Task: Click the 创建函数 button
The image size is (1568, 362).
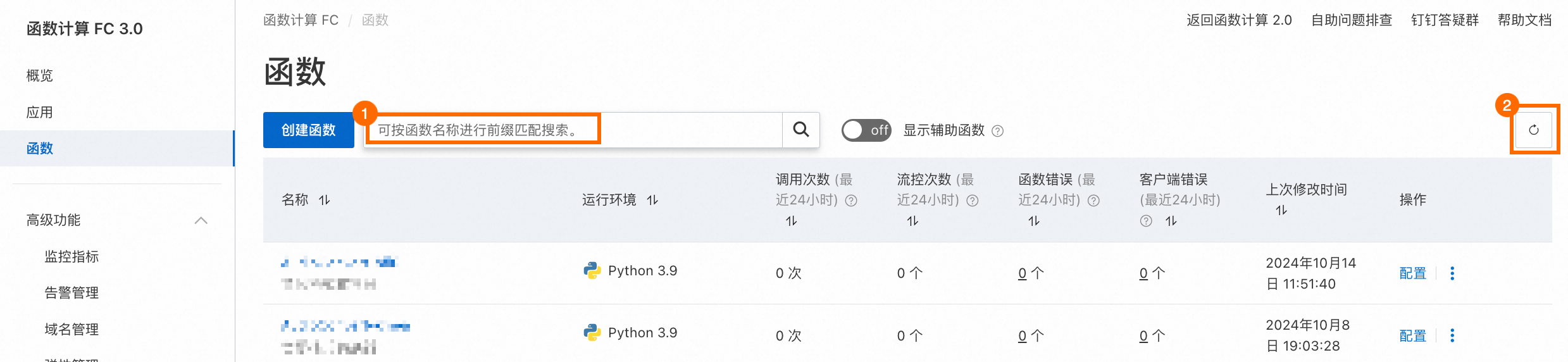Action: click(308, 130)
